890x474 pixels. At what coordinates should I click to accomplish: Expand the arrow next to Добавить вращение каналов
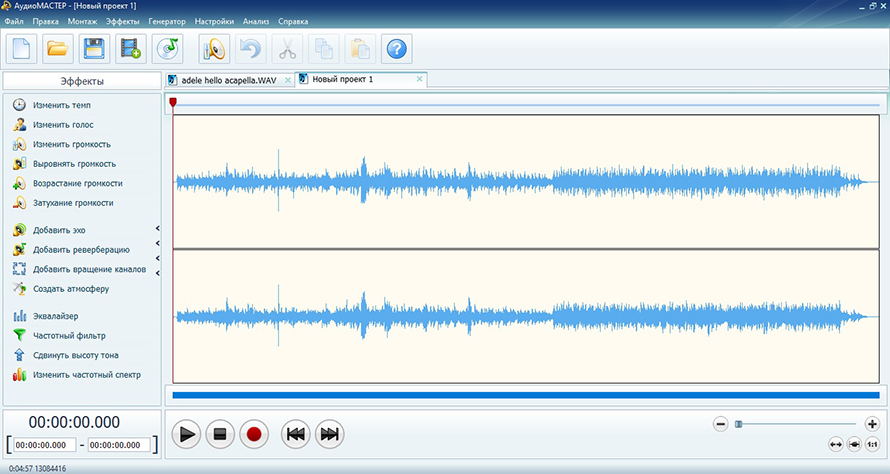pyautogui.click(x=158, y=269)
